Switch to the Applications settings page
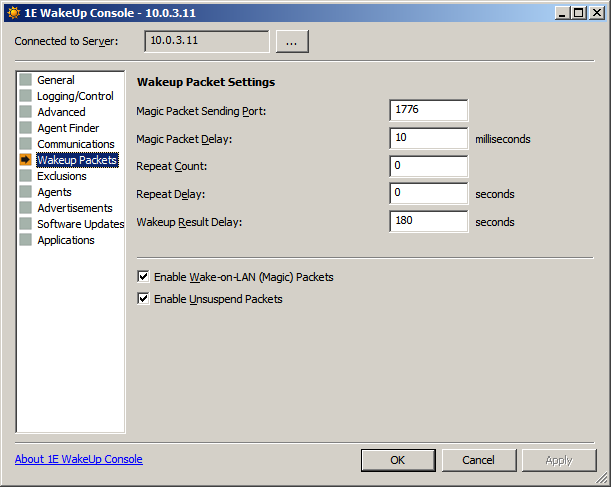The height and width of the screenshot is (487, 611). pos(65,240)
